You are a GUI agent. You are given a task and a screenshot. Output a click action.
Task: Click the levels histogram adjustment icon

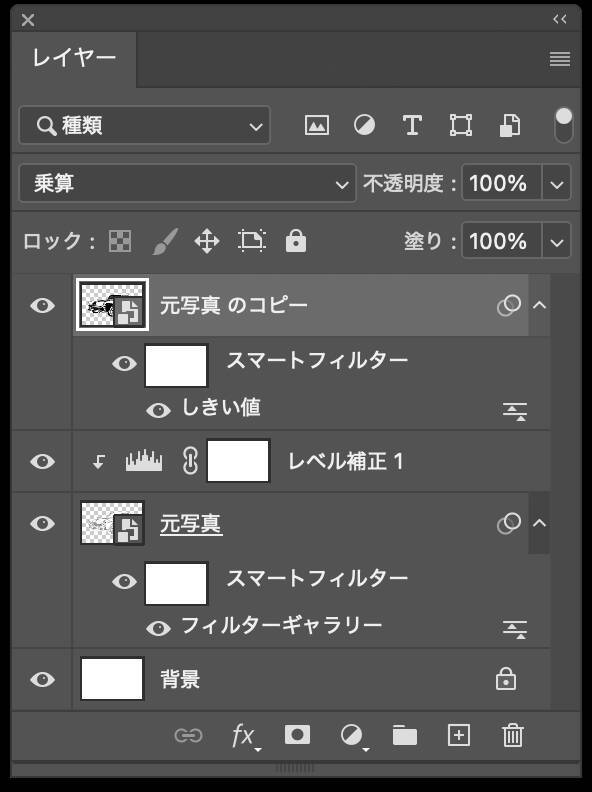(144, 460)
